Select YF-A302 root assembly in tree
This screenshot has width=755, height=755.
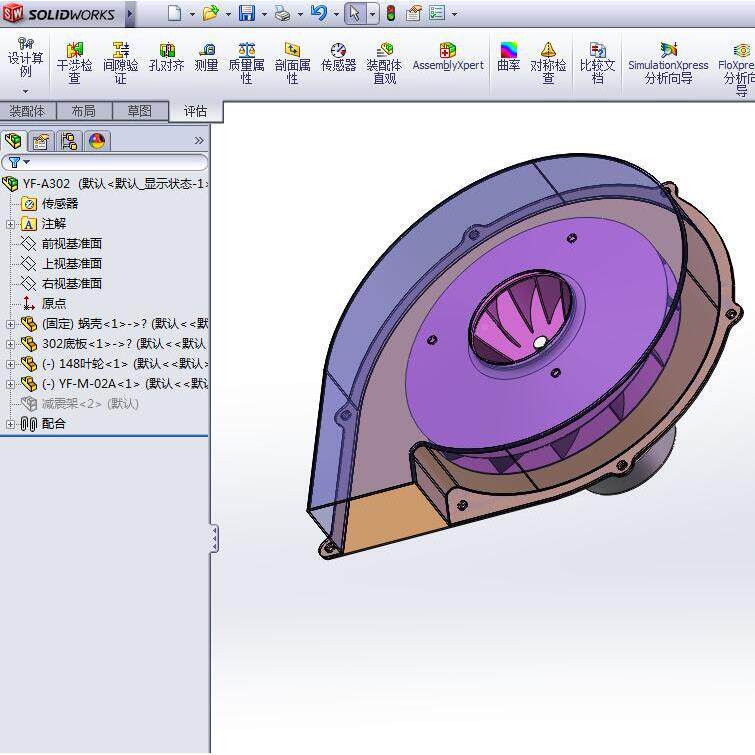105,183
